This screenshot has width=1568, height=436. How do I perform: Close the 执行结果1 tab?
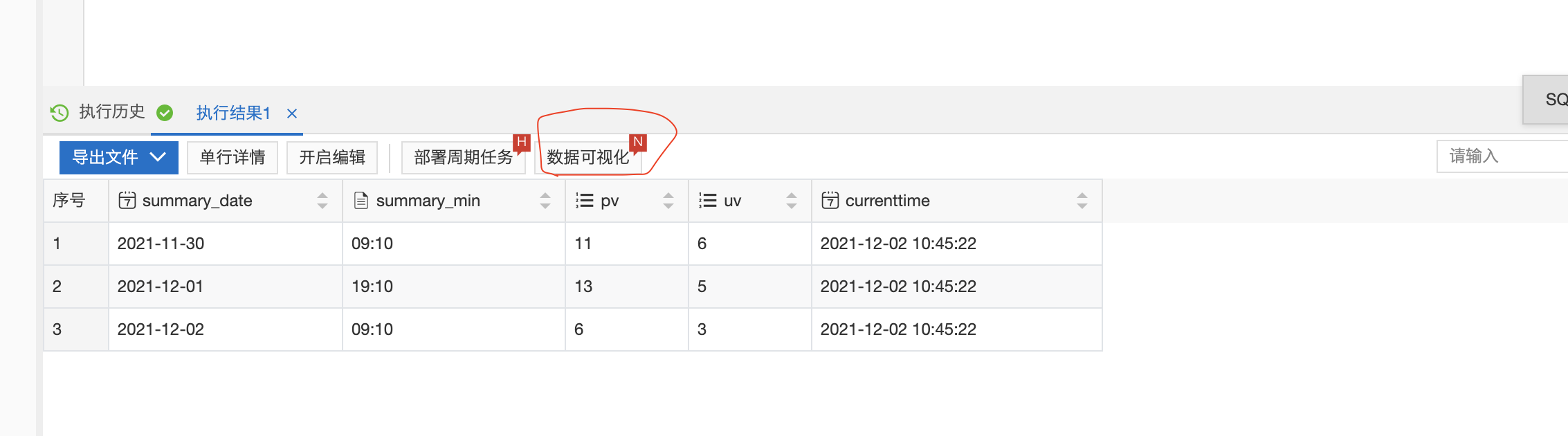point(292,113)
